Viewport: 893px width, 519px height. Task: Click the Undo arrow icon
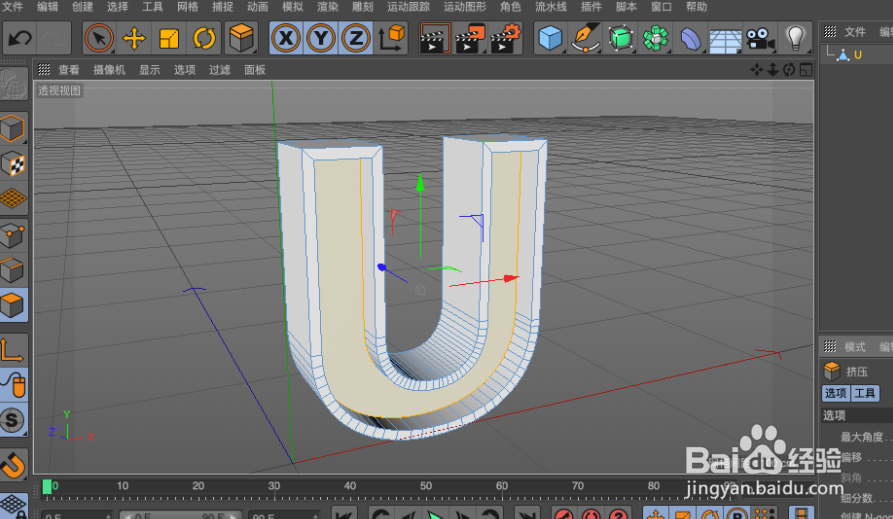click(x=21, y=39)
